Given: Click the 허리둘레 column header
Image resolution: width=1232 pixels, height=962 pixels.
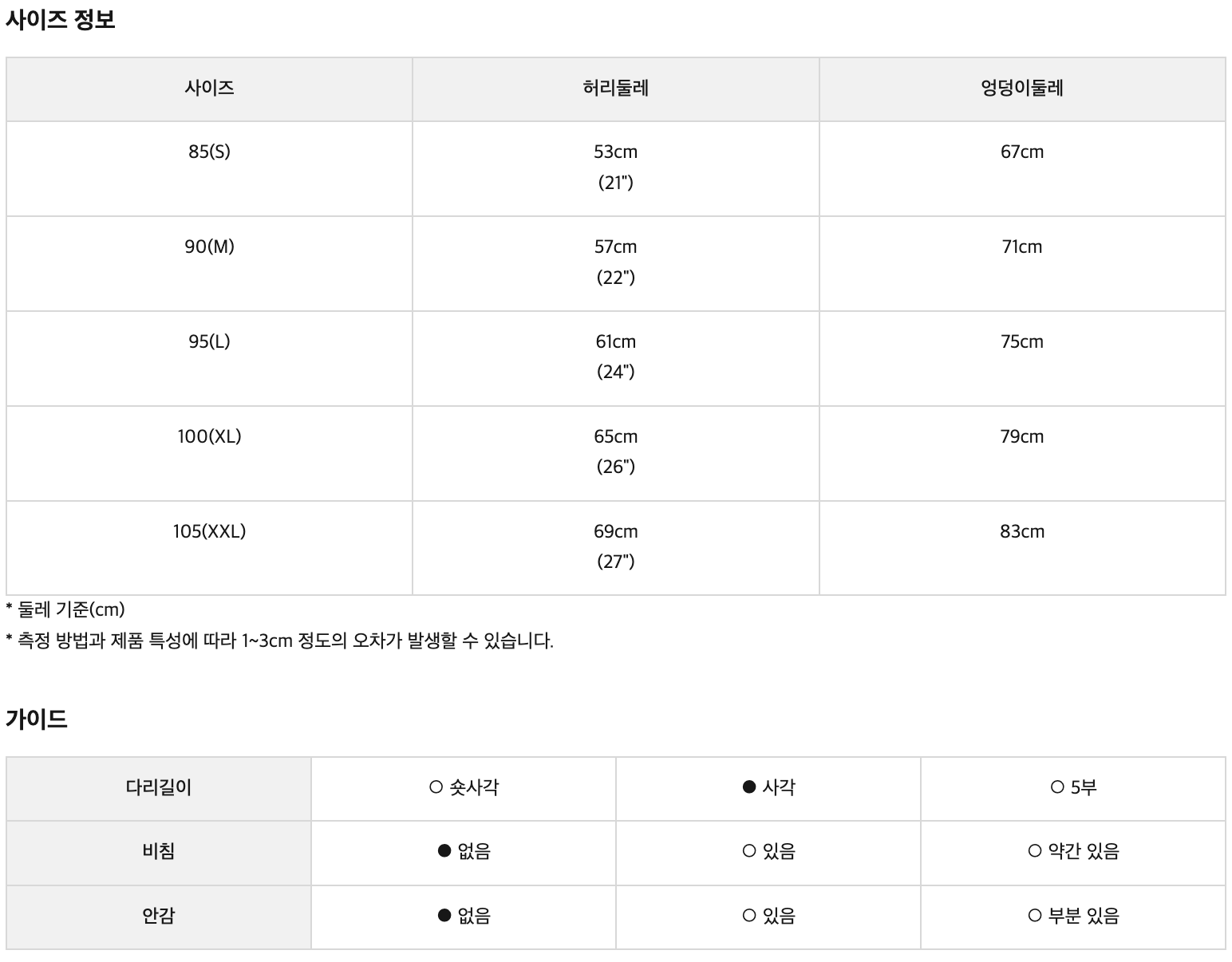Looking at the screenshot, I should 615,88.
